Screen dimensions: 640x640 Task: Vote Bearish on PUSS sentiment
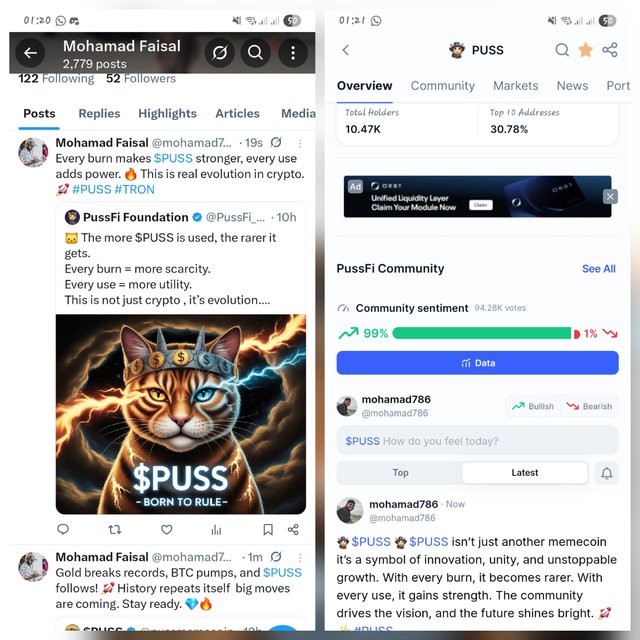pos(589,406)
